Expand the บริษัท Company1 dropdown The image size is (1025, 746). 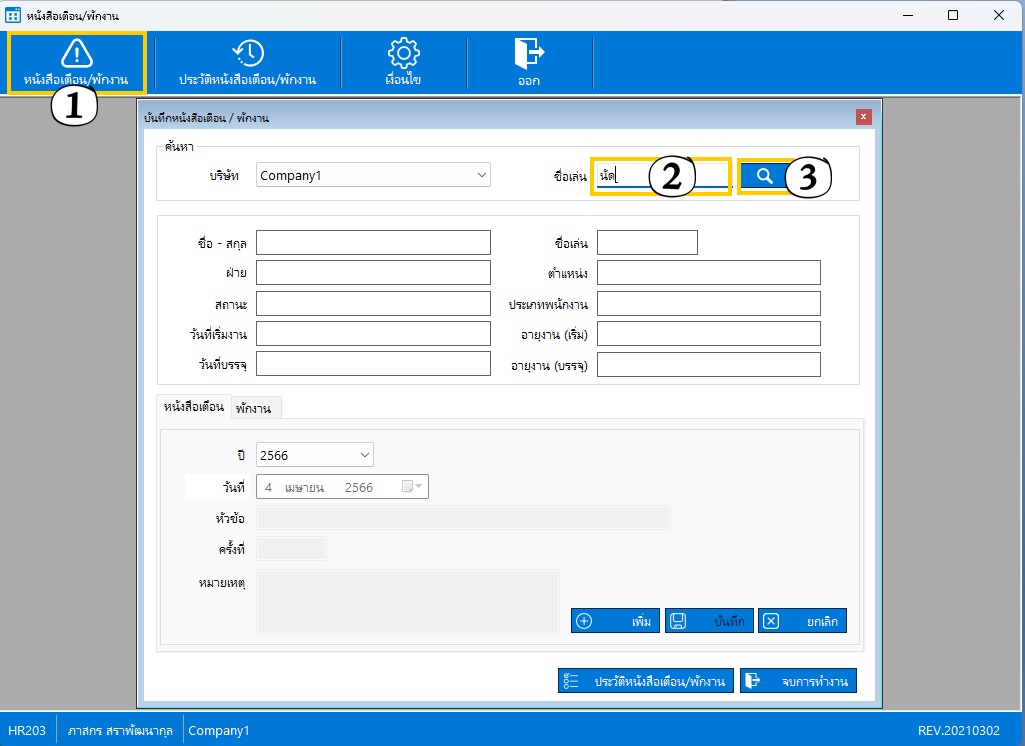click(480, 175)
